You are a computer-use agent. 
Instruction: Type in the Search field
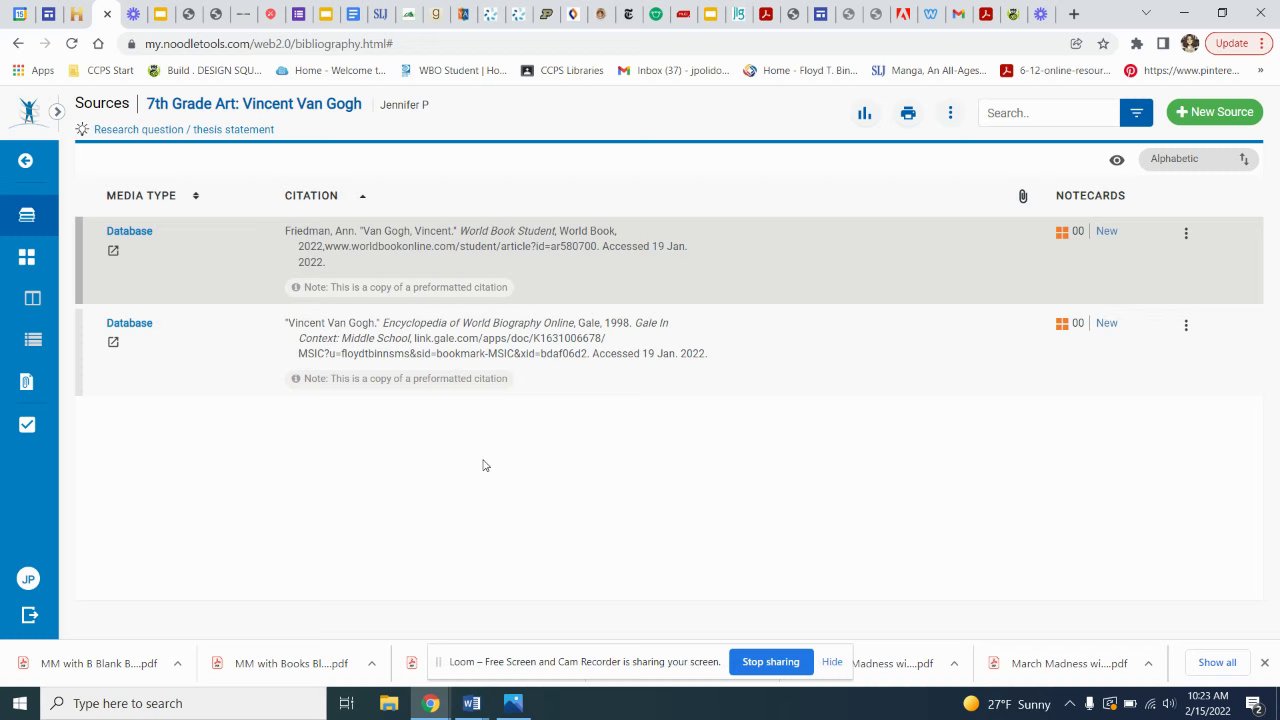pyautogui.click(x=1049, y=113)
